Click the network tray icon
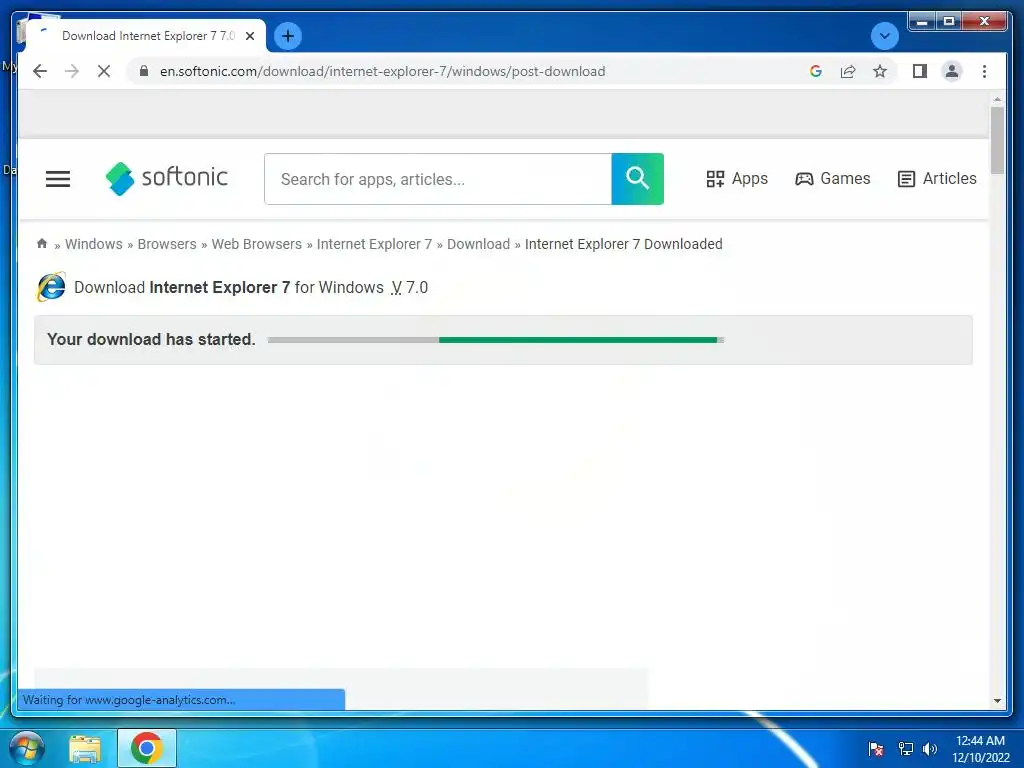 point(905,748)
